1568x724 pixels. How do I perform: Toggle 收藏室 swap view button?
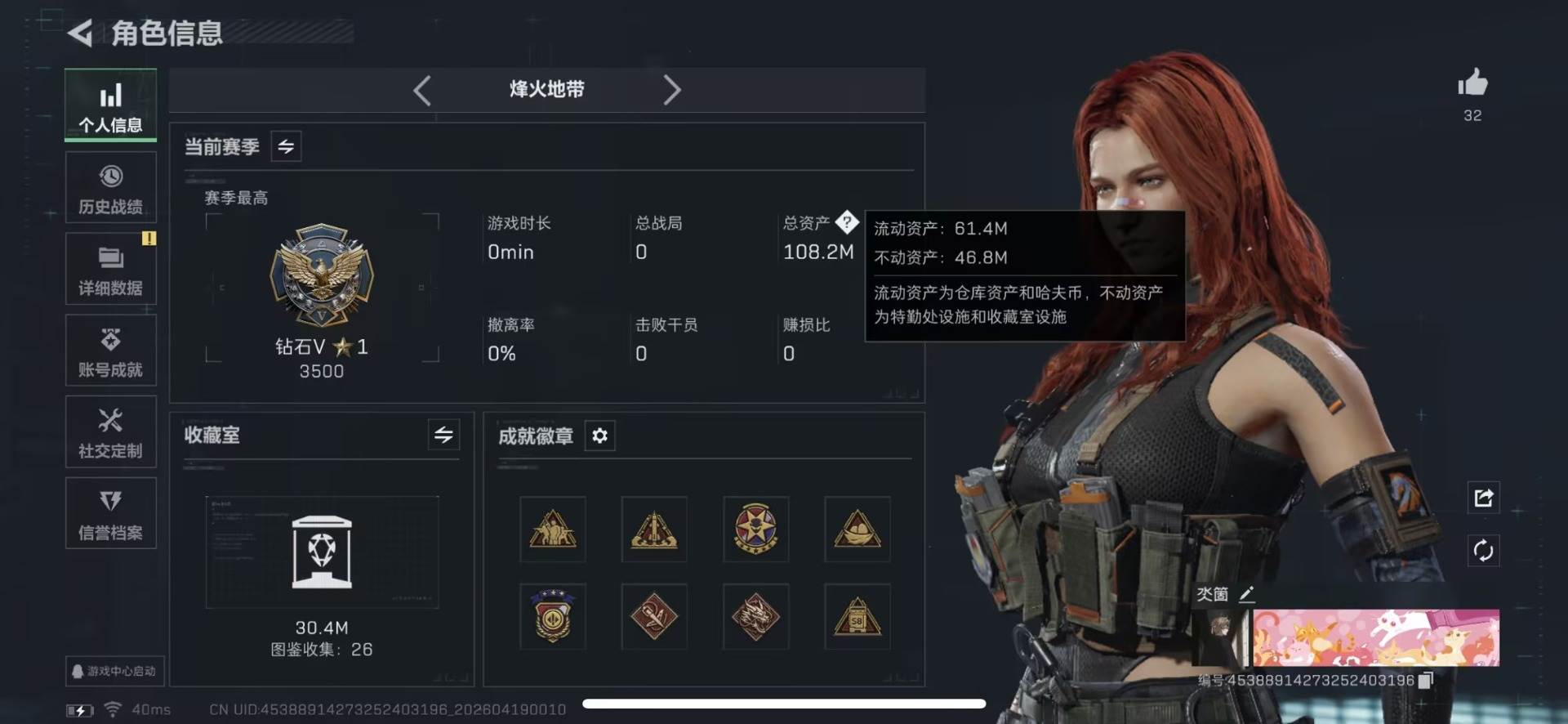(443, 435)
